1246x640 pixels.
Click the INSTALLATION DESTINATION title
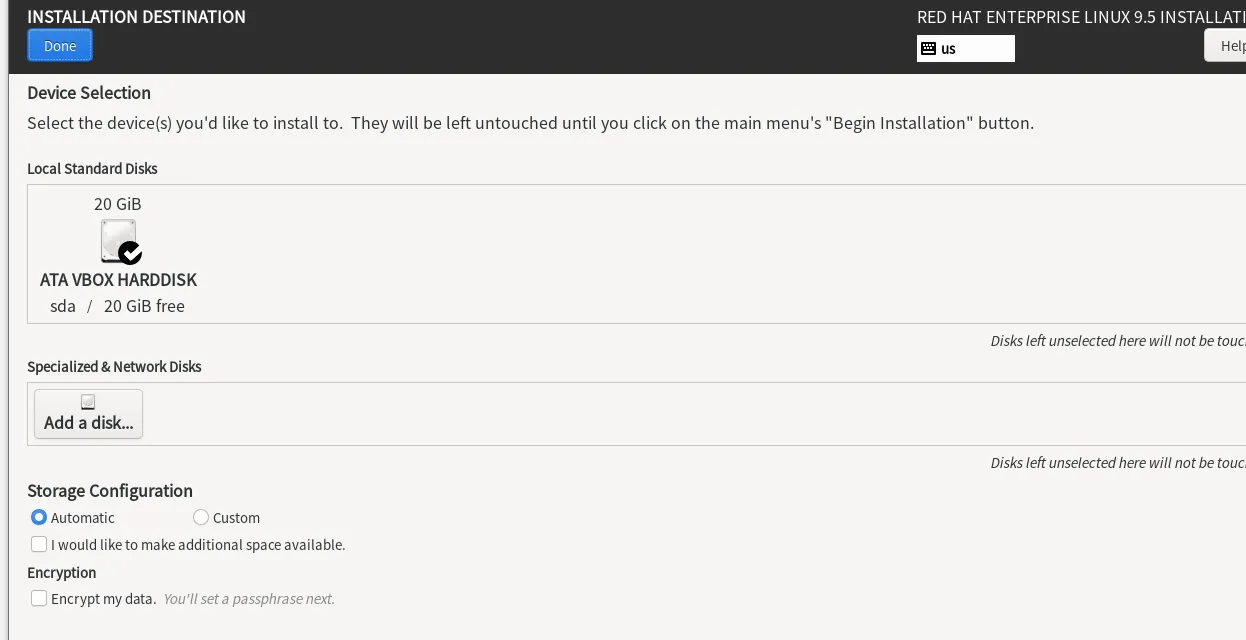pos(136,17)
